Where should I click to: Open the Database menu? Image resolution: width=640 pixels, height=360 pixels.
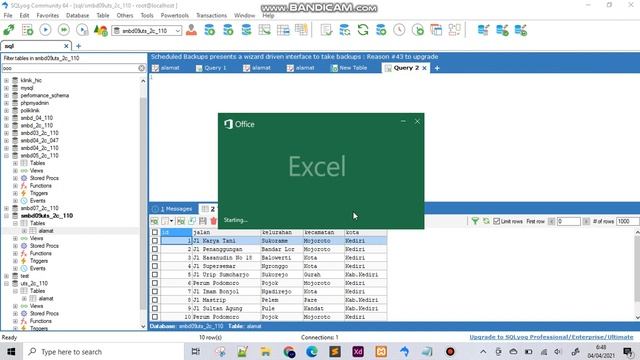78,15
